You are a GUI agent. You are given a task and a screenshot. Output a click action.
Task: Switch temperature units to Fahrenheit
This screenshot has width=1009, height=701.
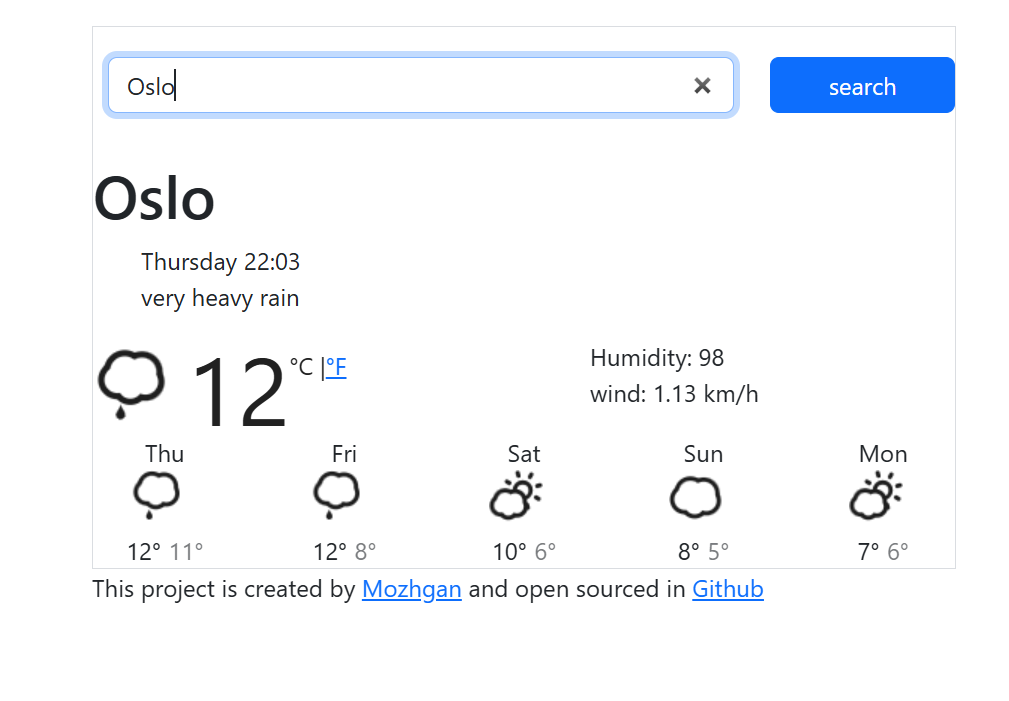(x=336, y=368)
